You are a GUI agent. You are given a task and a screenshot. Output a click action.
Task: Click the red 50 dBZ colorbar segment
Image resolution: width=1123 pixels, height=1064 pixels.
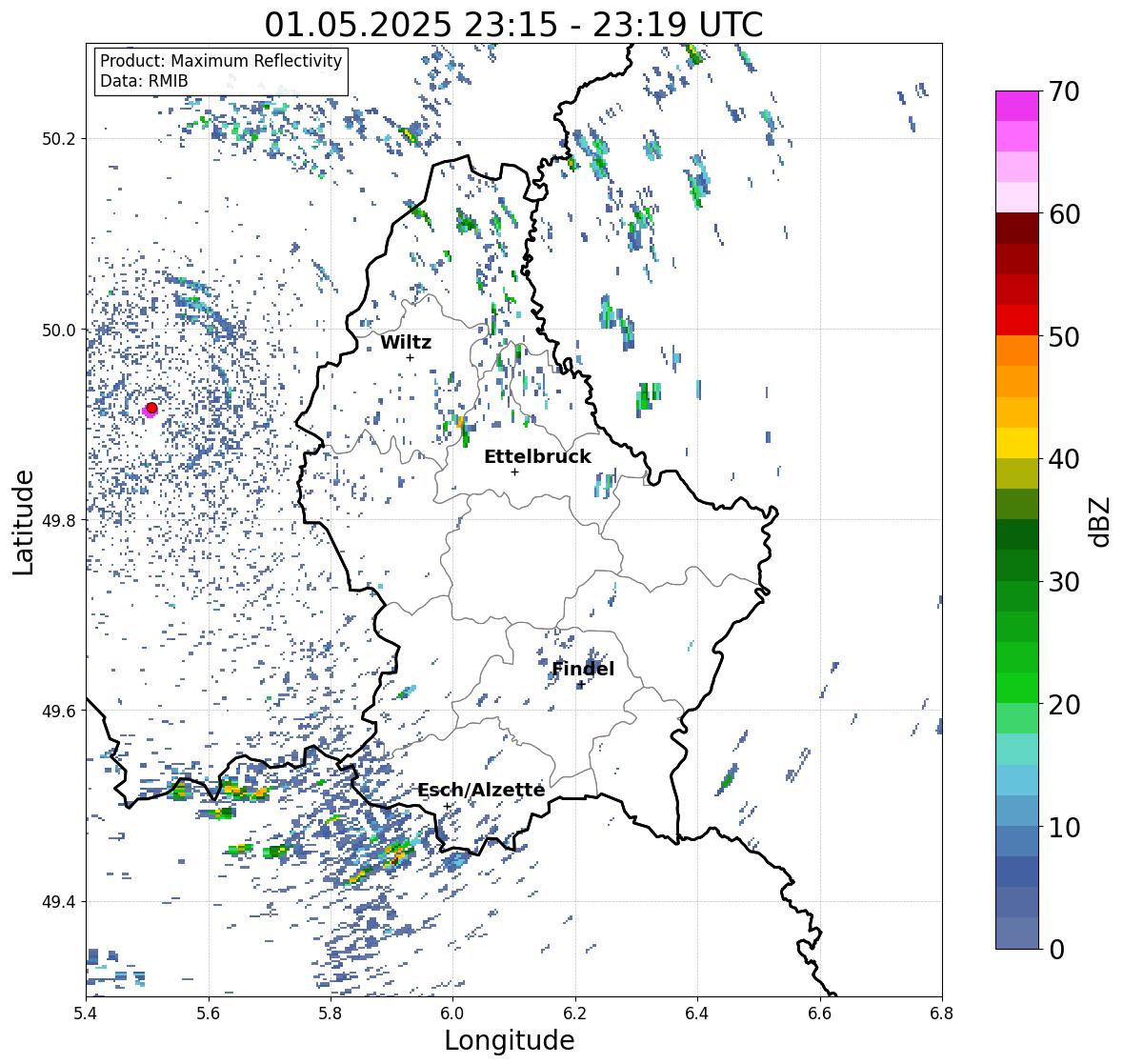(x=1017, y=320)
